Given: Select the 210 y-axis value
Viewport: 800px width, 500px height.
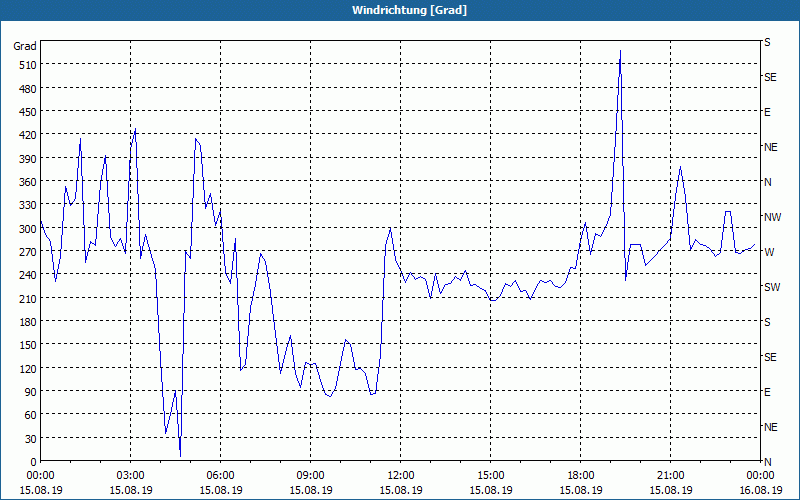Looking at the screenshot, I should coord(28,298).
